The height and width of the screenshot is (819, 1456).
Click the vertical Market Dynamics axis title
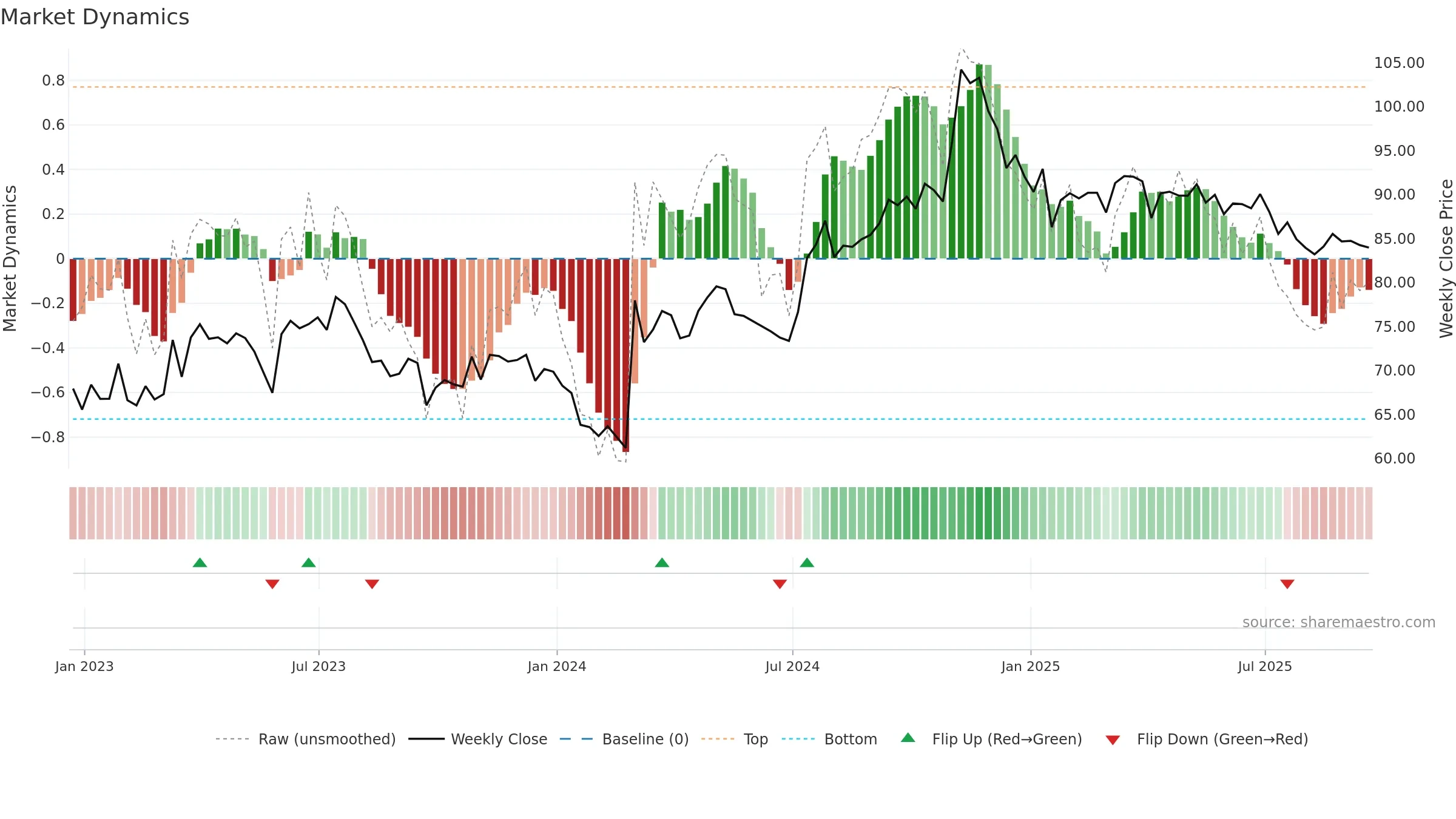click(x=10, y=258)
